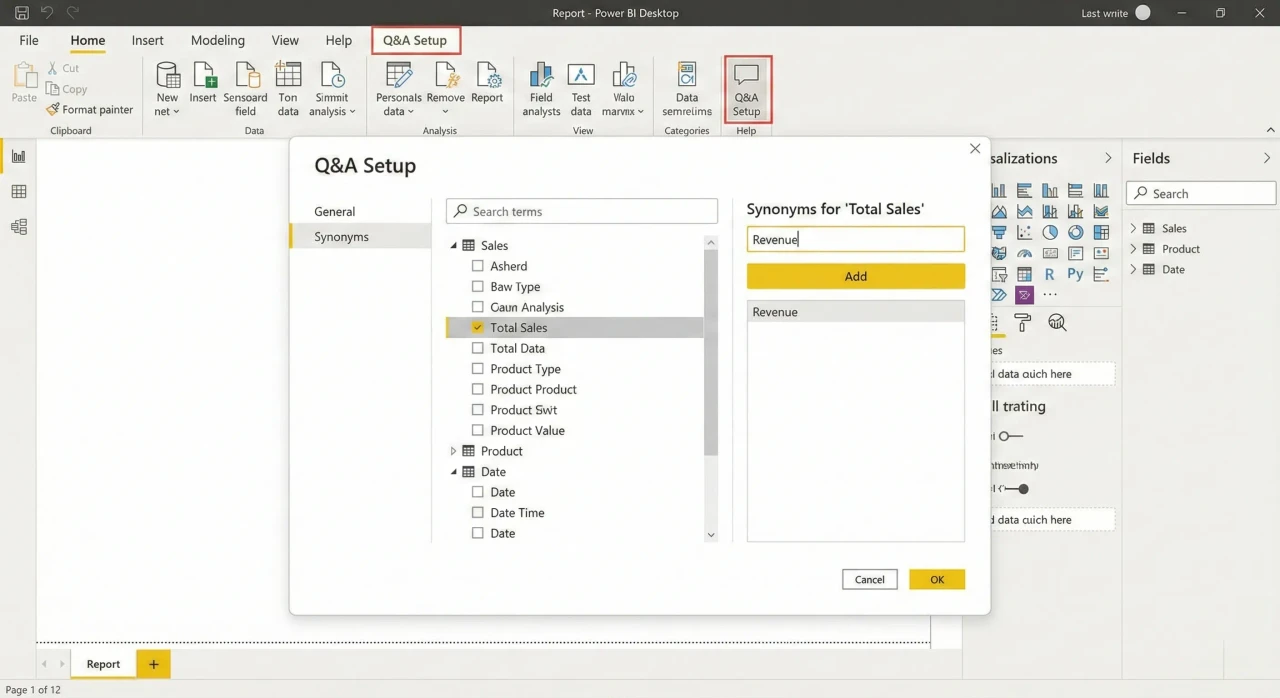Collapse the Visualizations pane chevron
Image resolution: width=1280 pixels, height=698 pixels.
[x=1108, y=158]
